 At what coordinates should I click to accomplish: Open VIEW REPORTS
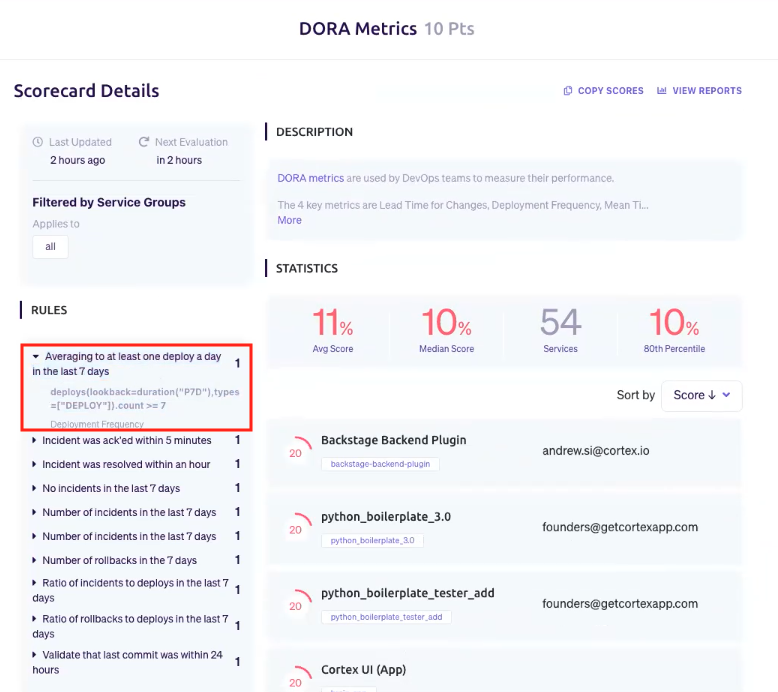699,91
